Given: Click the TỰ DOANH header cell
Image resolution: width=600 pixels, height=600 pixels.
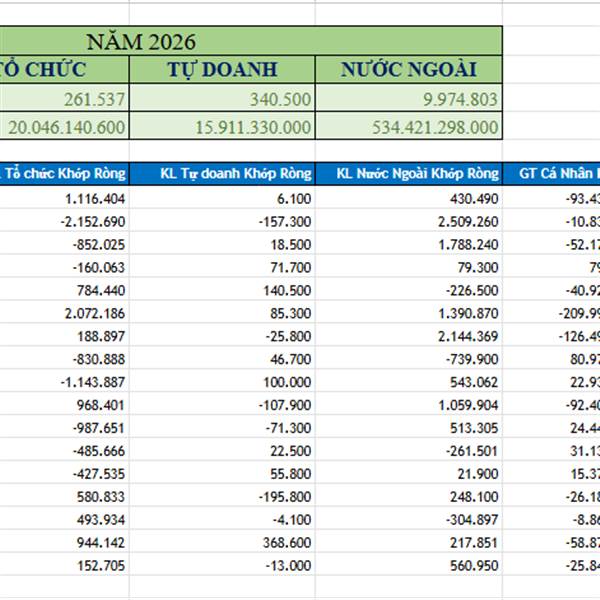Looking at the screenshot, I should [x=222, y=69].
